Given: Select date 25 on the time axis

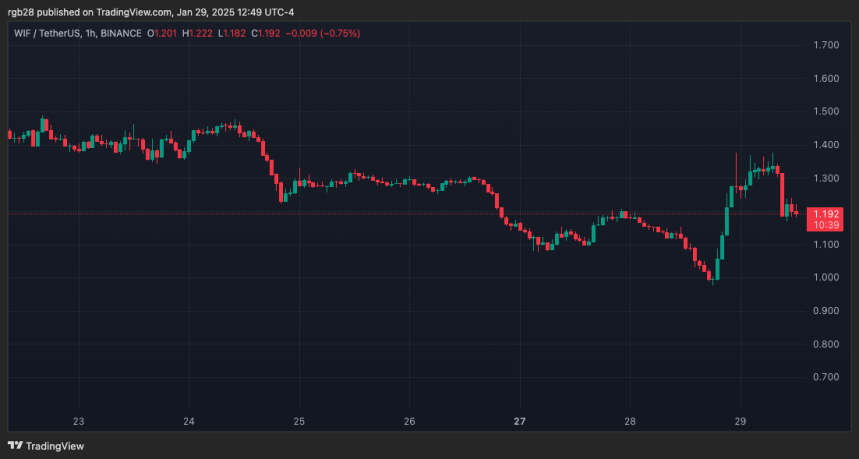Looking at the screenshot, I should pyautogui.click(x=299, y=421).
